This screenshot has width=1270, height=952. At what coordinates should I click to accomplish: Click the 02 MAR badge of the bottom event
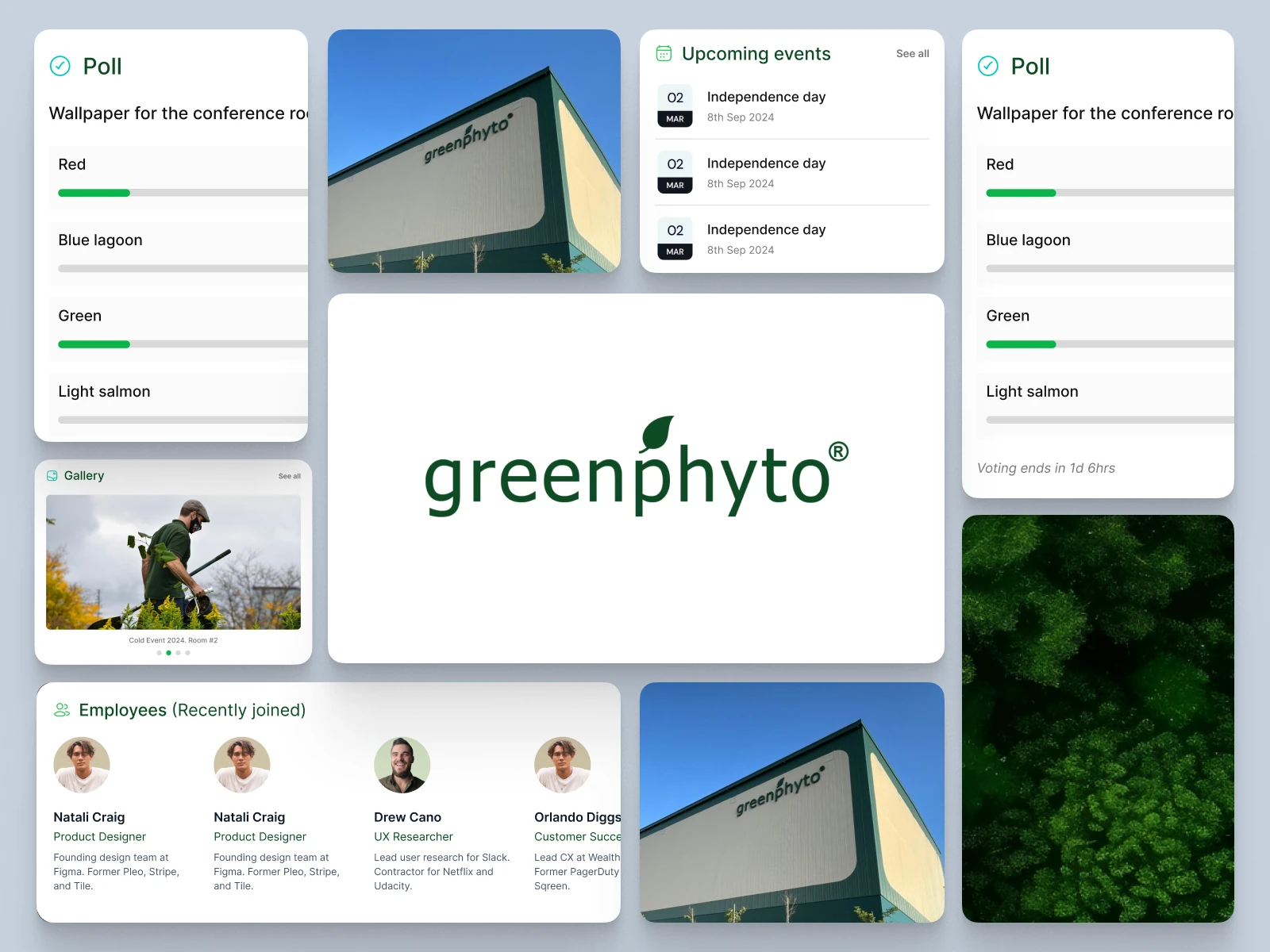coord(675,239)
